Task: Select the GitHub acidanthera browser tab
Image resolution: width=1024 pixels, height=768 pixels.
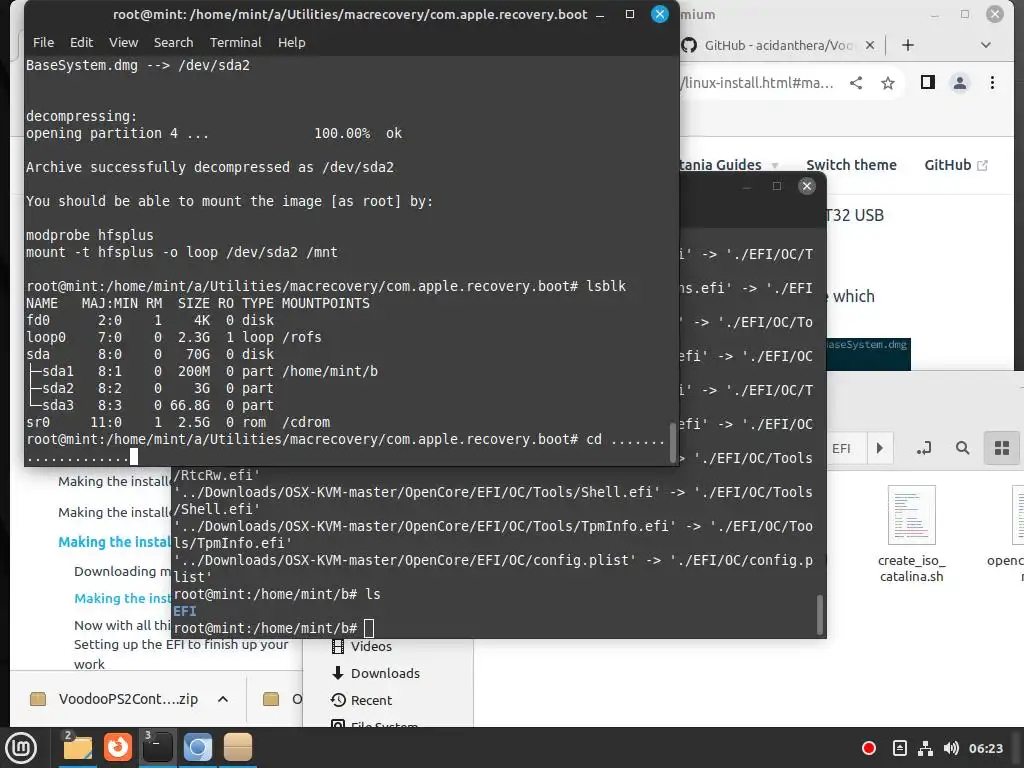Action: (777, 45)
